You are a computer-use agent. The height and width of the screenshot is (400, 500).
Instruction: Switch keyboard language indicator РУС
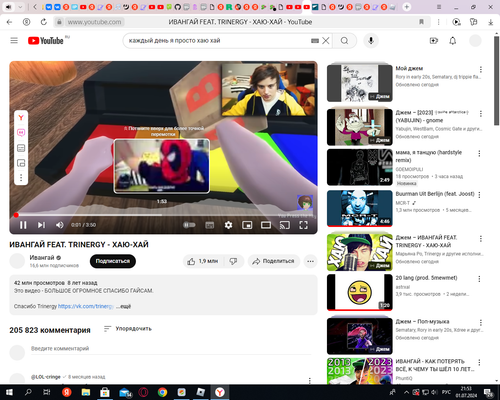pyautogui.click(x=446, y=392)
